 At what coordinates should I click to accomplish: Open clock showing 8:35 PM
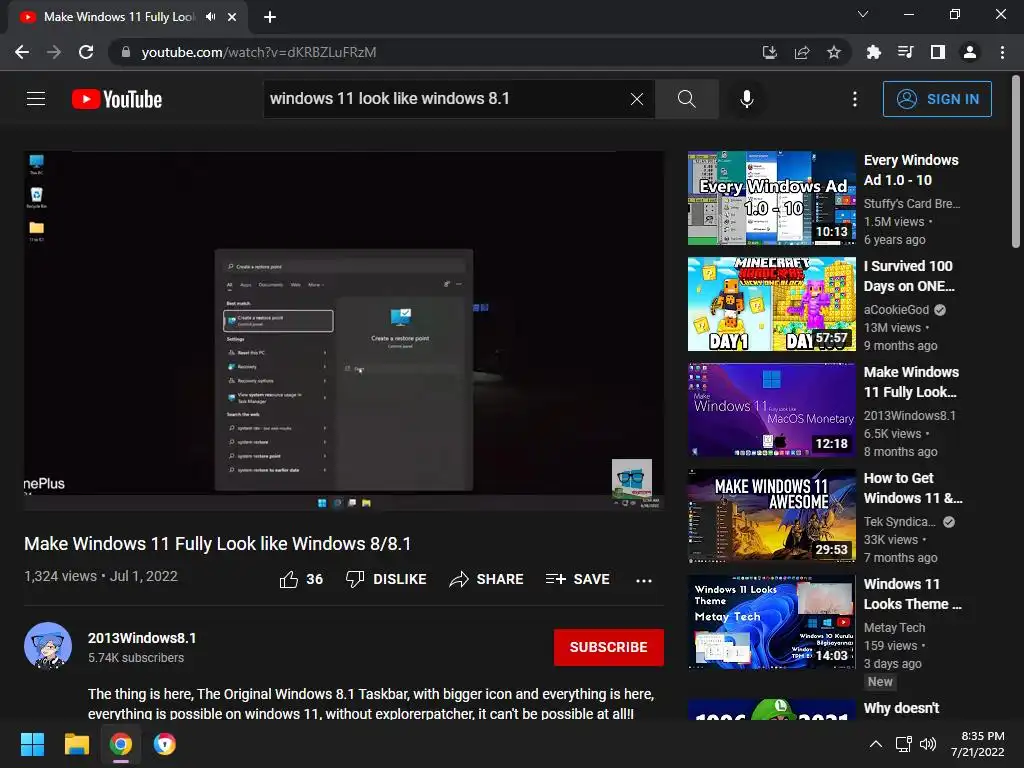click(978, 744)
